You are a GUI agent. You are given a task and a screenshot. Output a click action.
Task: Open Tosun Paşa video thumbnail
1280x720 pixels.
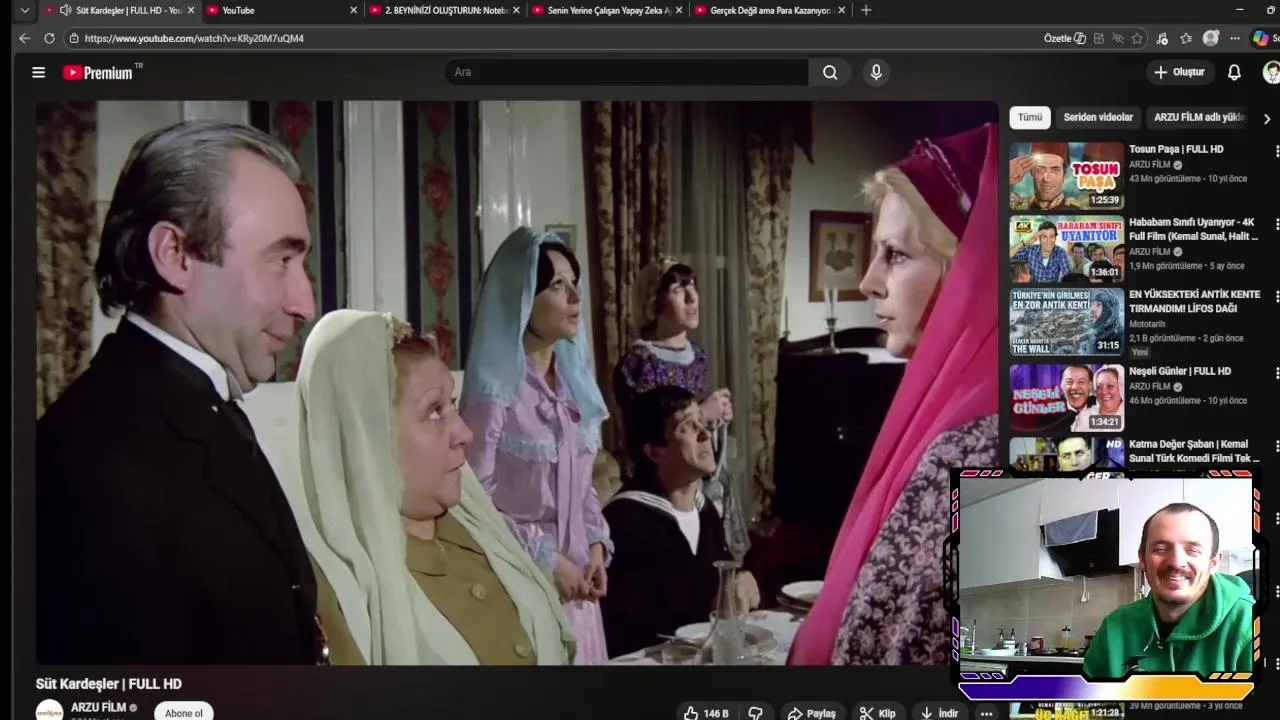coord(1066,176)
